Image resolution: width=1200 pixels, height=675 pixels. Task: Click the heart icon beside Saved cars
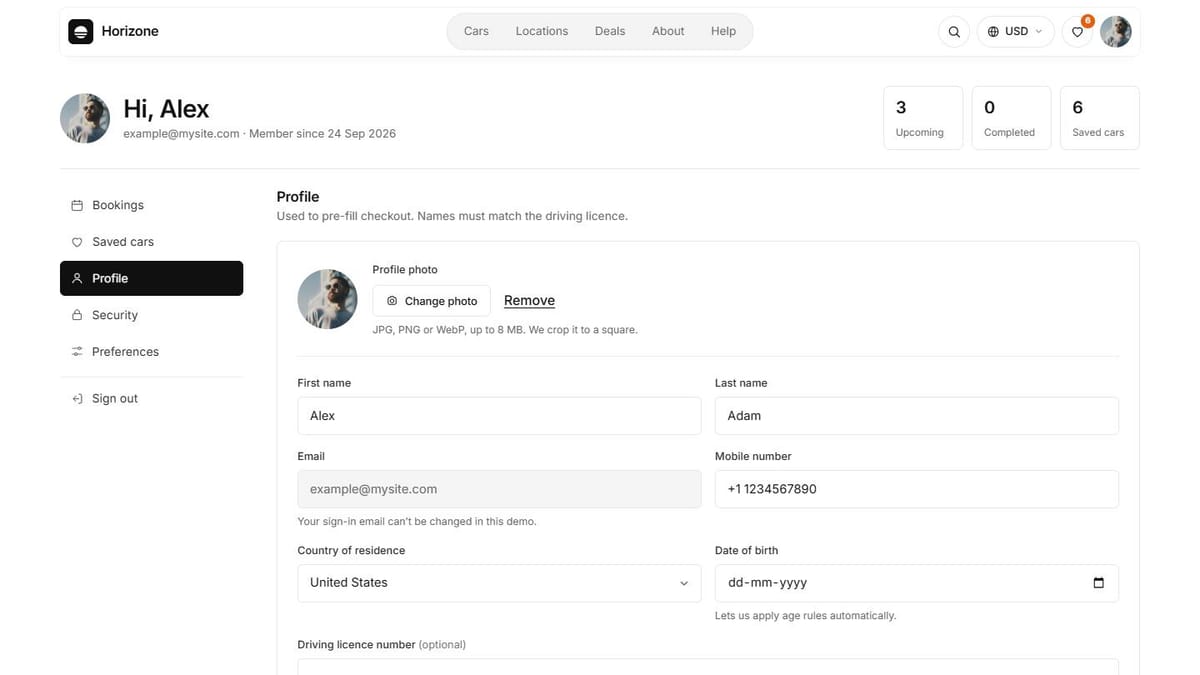tap(77, 242)
